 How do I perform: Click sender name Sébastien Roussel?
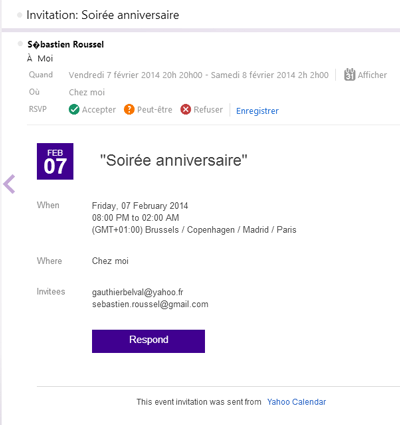coord(66,44)
